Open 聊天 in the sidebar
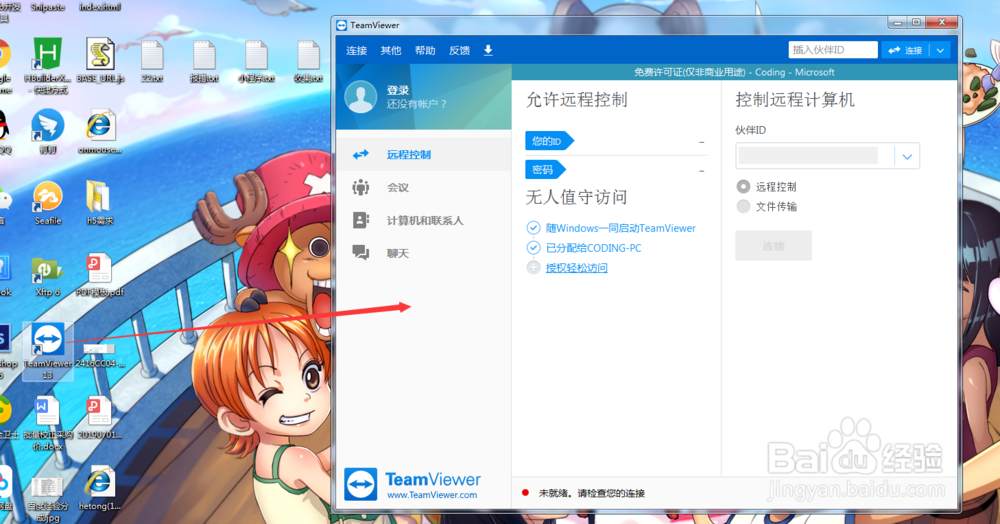 423,254
